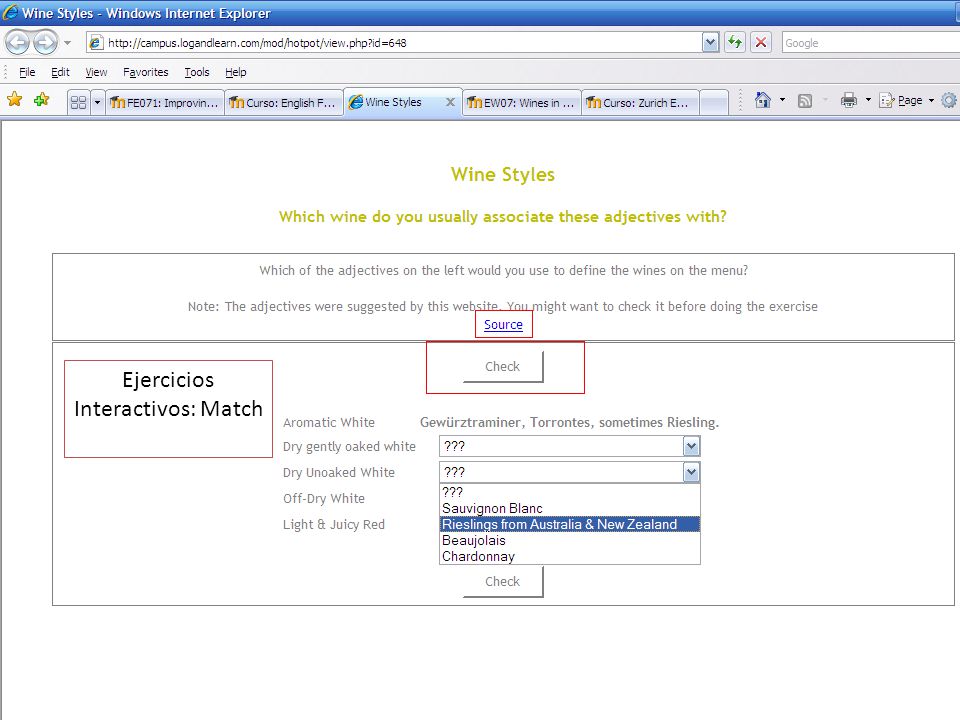Viewport: 960px width, 720px height.
Task: Open the Print options dropdown arrow
Action: (x=868, y=100)
